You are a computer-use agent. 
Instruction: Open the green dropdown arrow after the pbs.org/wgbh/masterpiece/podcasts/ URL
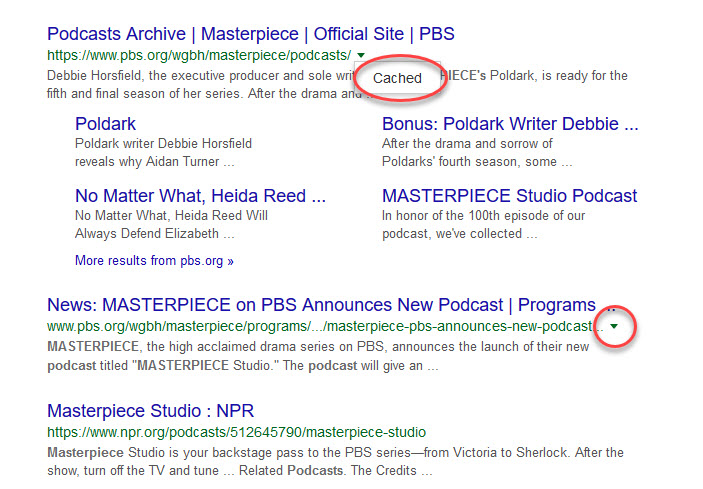click(x=361, y=56)
